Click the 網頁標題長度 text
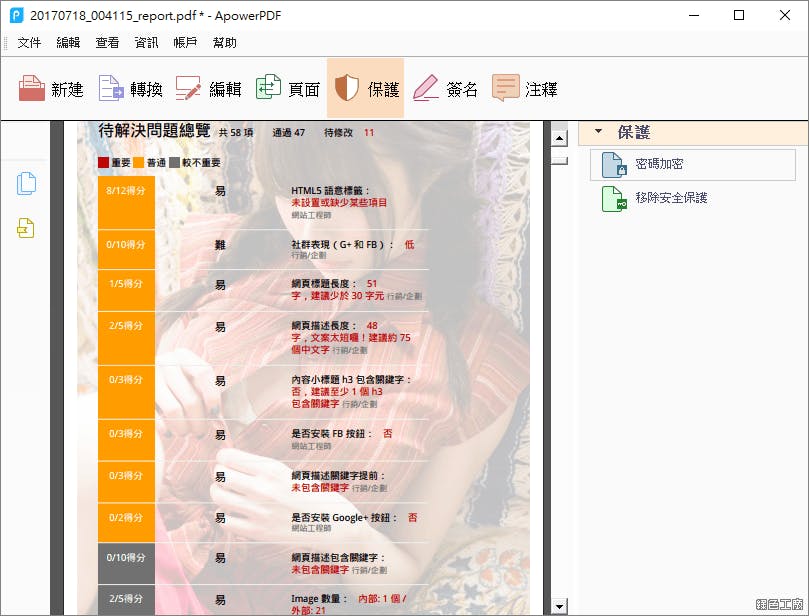809x616 pixels. coord(324,284)
